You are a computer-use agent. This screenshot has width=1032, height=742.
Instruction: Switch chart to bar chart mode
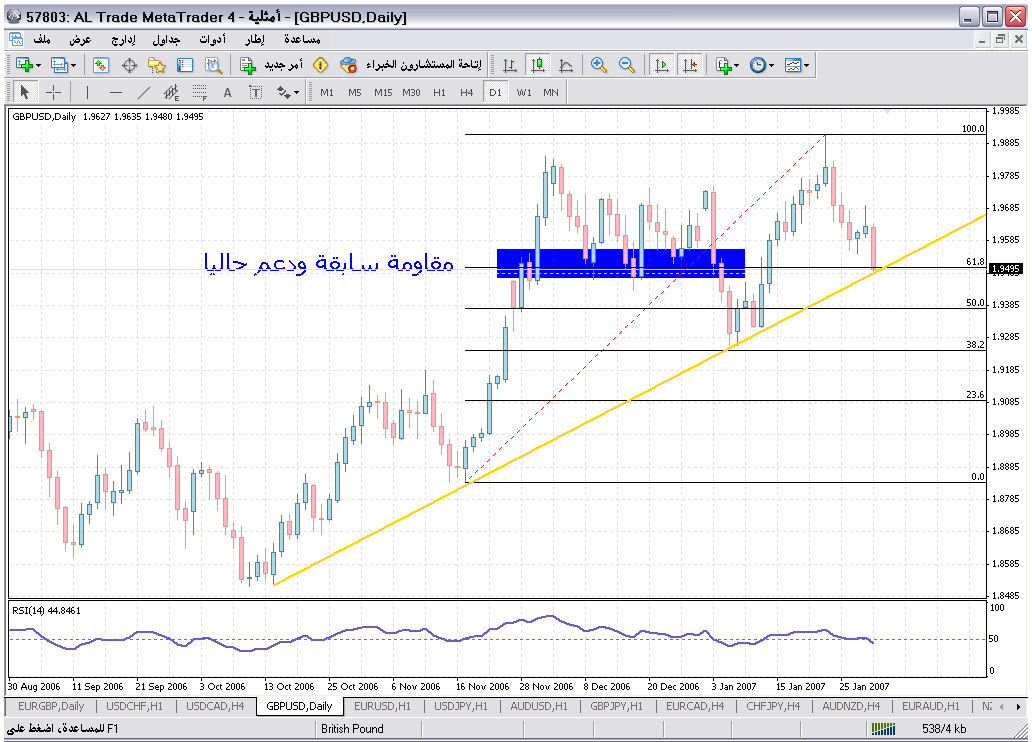click(x=510, y=65)
